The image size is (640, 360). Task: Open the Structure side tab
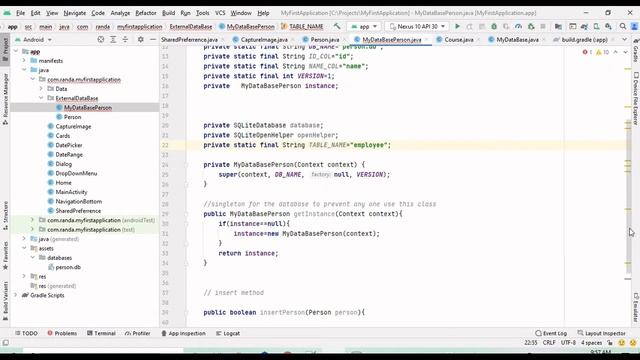click(5, 216)
